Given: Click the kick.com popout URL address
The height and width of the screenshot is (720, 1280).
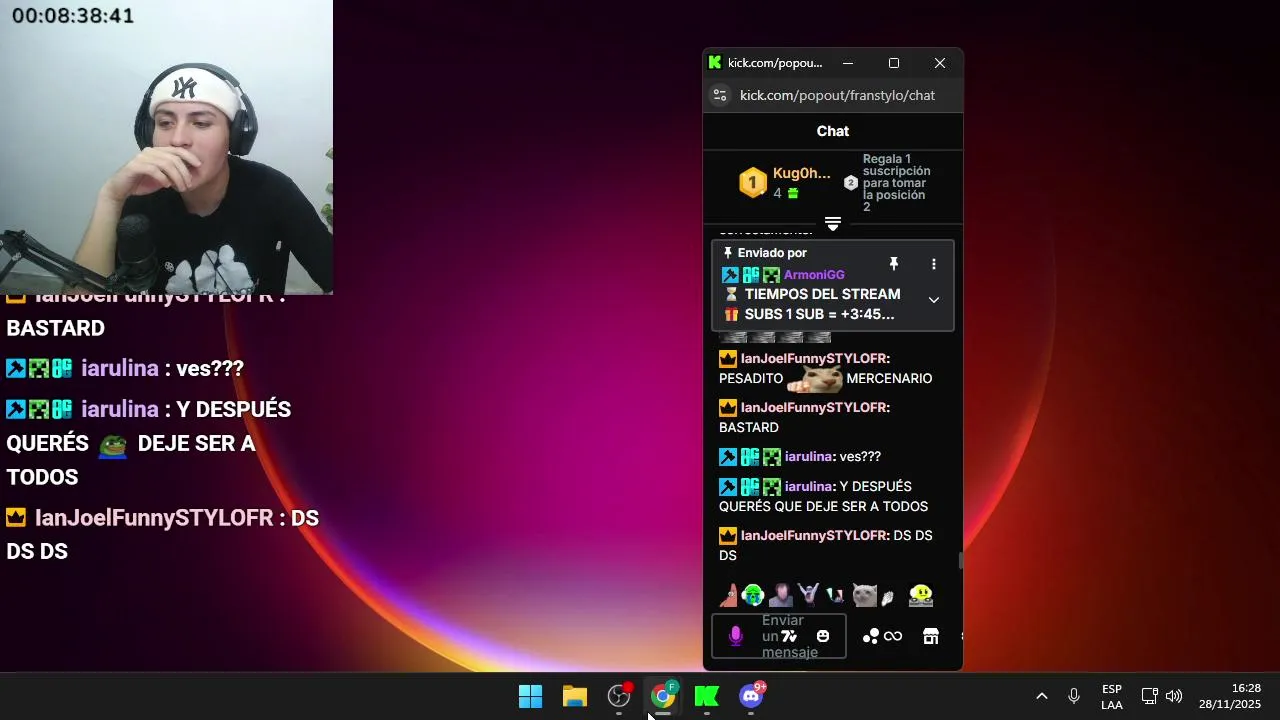Looking at the screenshot, I should coord(838,95).
